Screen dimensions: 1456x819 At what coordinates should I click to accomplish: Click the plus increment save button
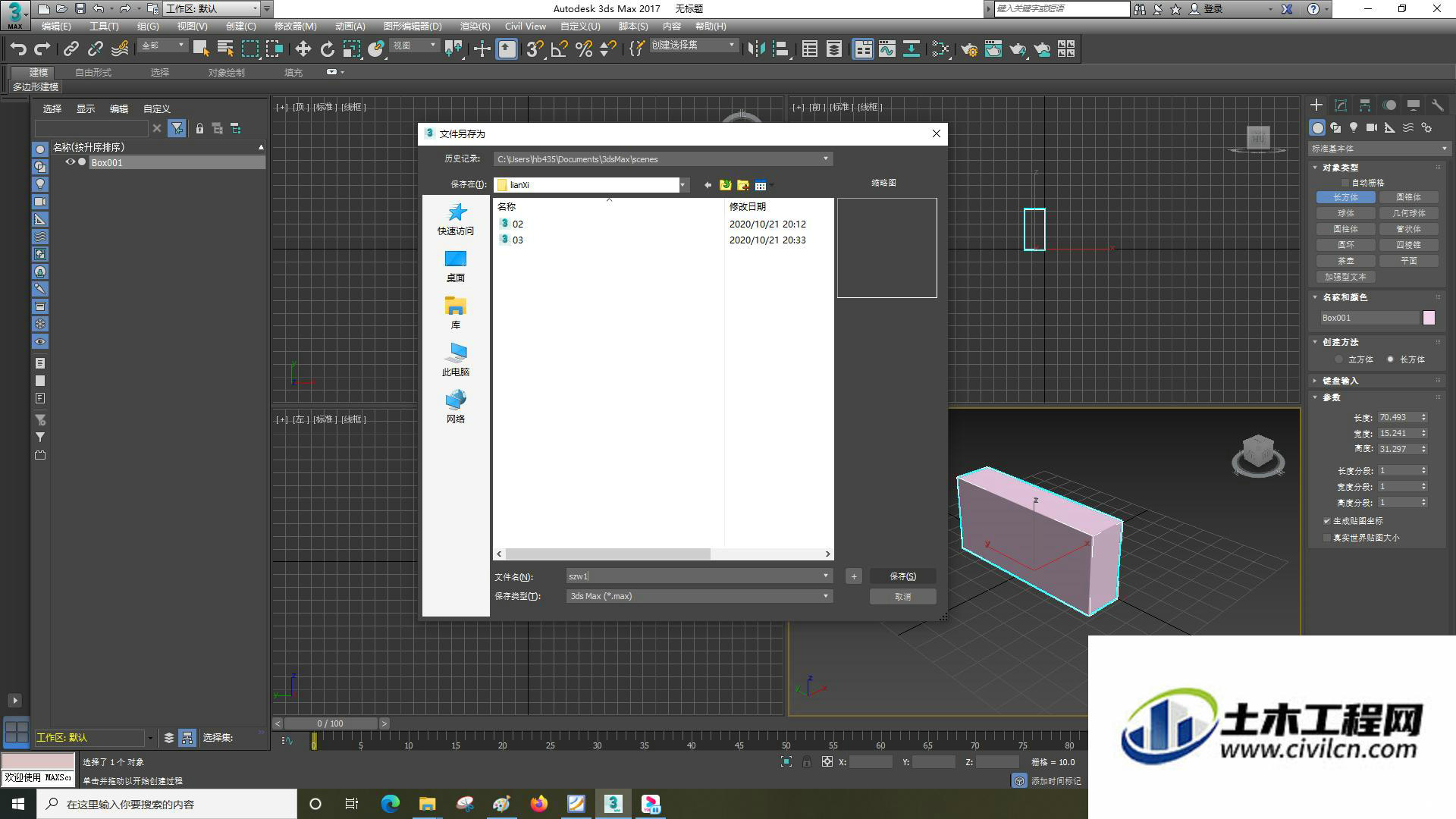coord(853,576)
